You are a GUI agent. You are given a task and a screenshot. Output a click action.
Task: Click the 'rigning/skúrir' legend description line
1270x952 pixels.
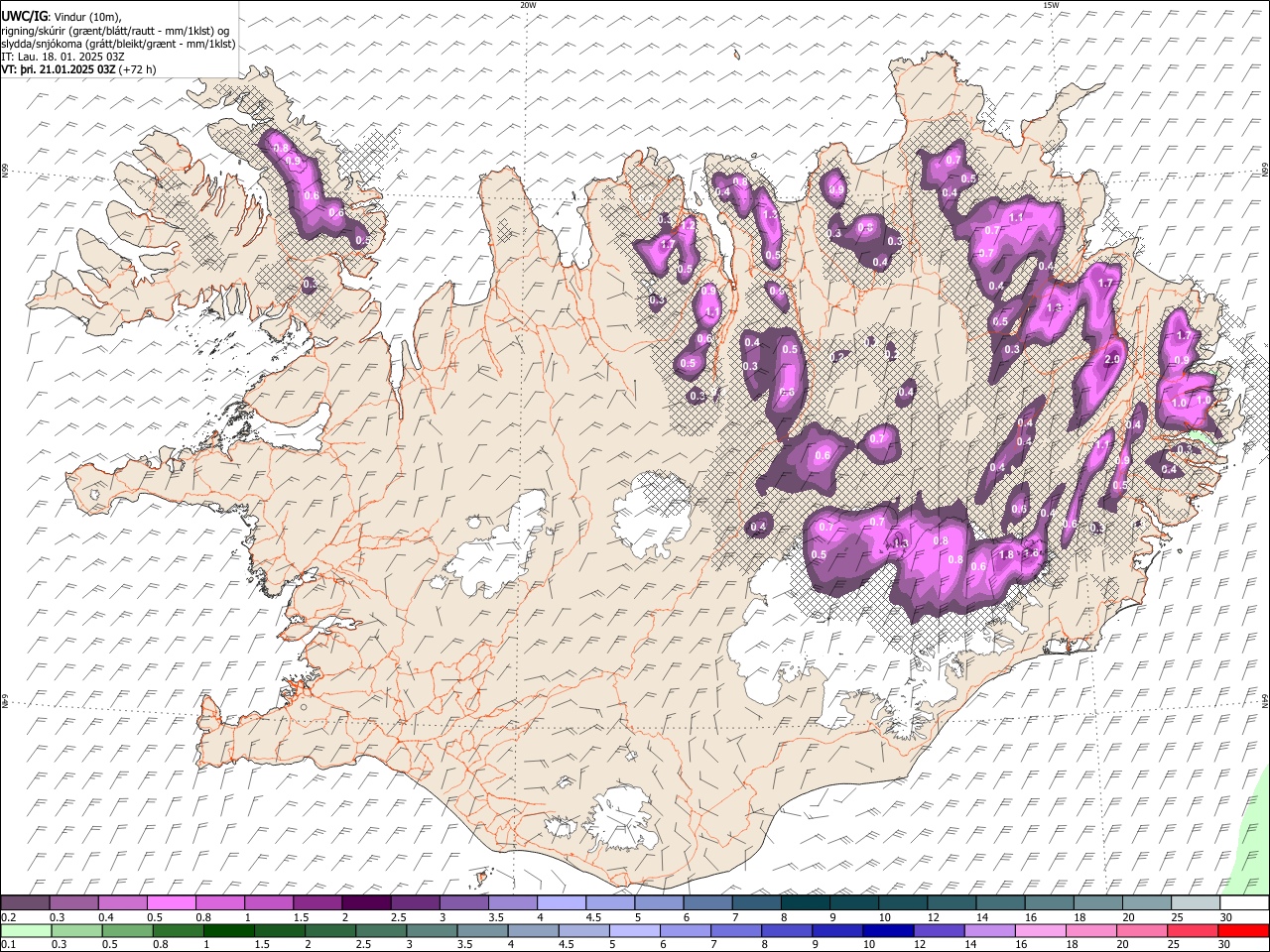point(115,31)
